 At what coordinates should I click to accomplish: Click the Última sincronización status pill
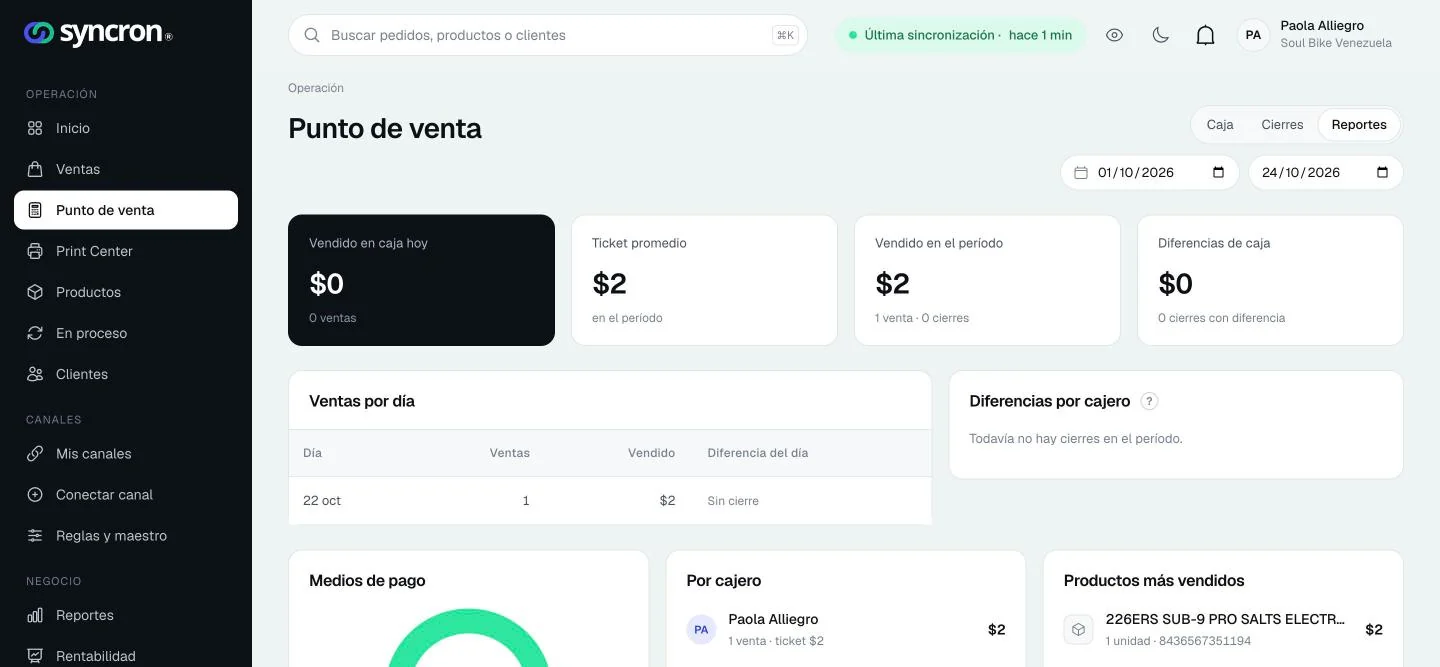coord(960,35)
